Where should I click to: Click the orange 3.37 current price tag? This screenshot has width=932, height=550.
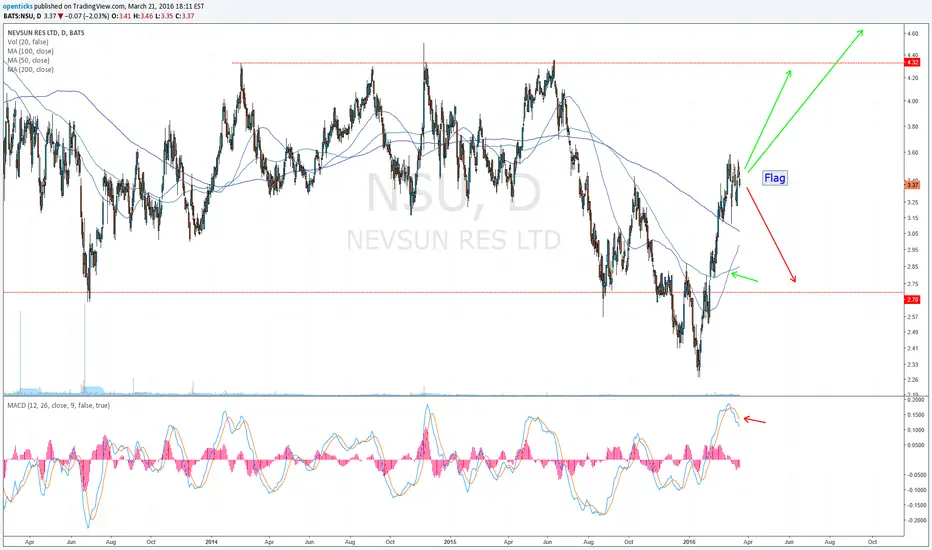click(x=912, y=185)
